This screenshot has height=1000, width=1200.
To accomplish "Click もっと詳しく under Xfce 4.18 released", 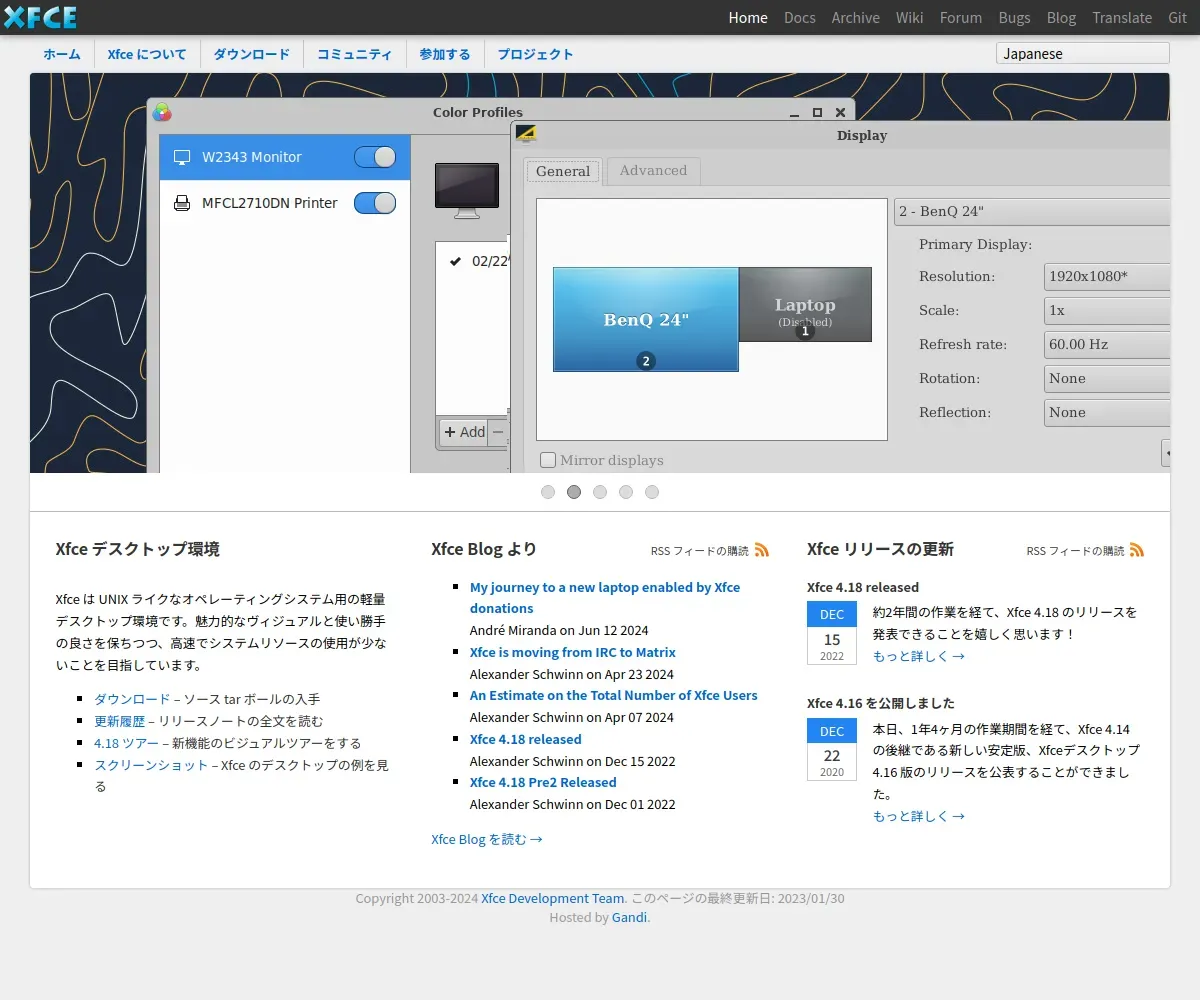I will 919,656.
